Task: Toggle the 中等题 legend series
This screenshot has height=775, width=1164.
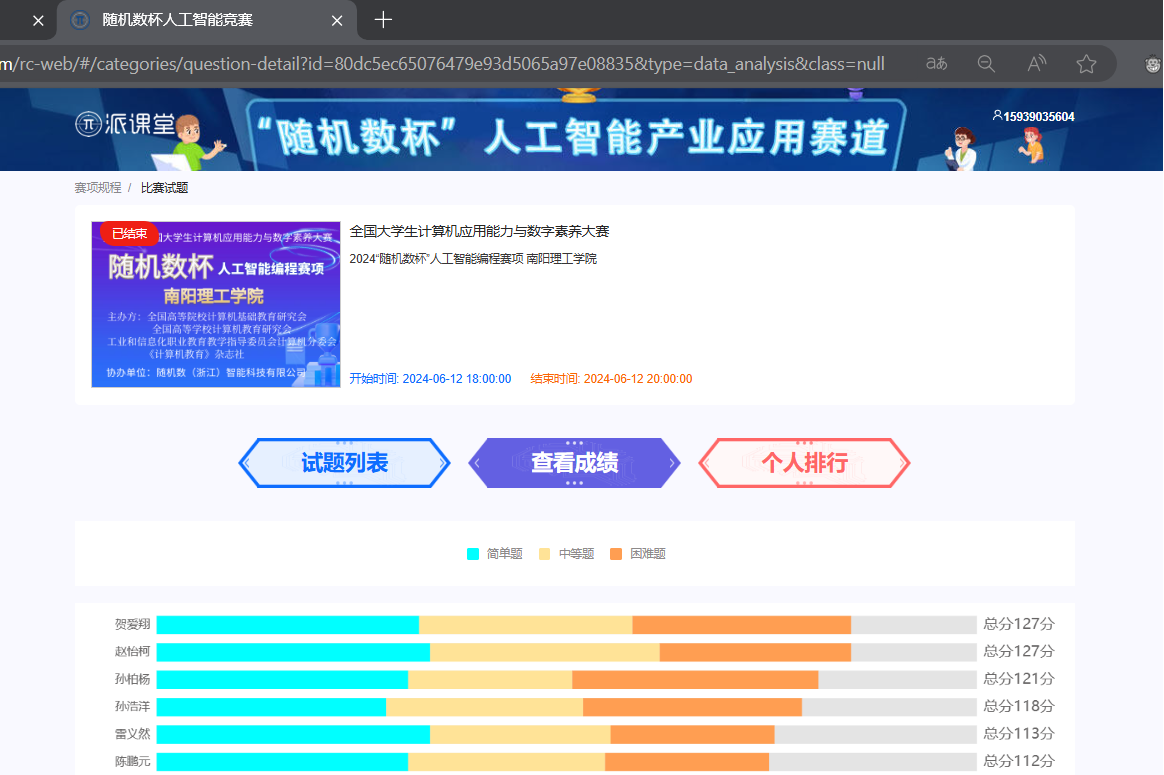Action: [567, 554]
